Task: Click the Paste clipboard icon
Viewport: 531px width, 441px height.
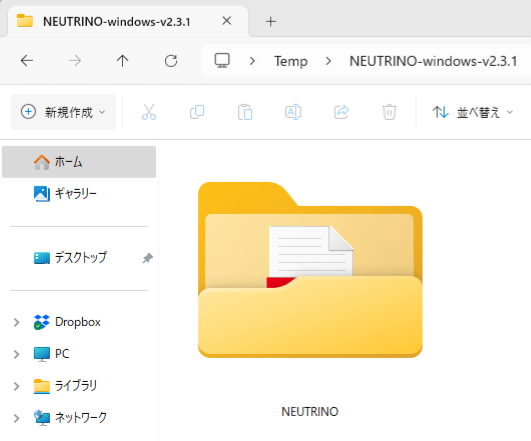Action: click(245, 112)
